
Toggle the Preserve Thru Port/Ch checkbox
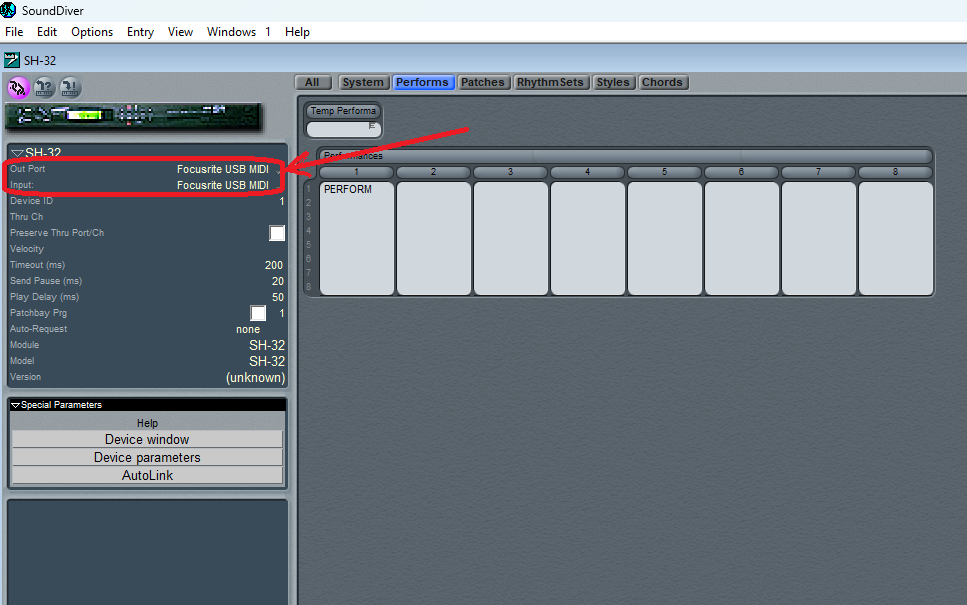coord(277,233)
